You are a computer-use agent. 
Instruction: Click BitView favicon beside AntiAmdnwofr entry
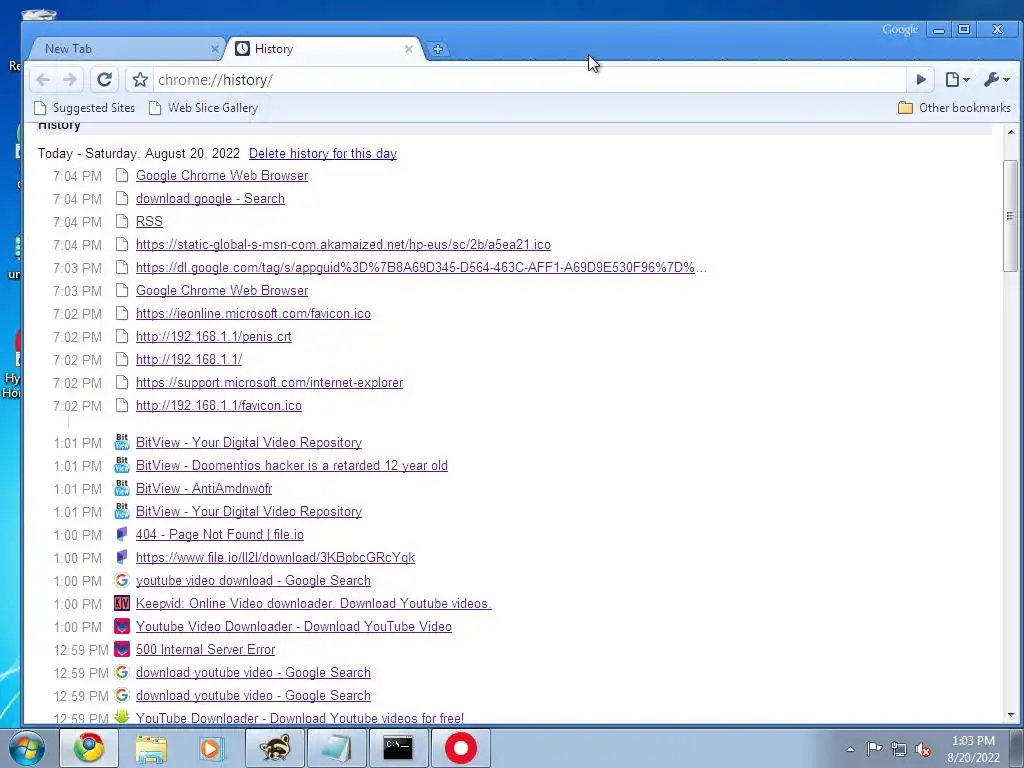click(x=121, y=488)
